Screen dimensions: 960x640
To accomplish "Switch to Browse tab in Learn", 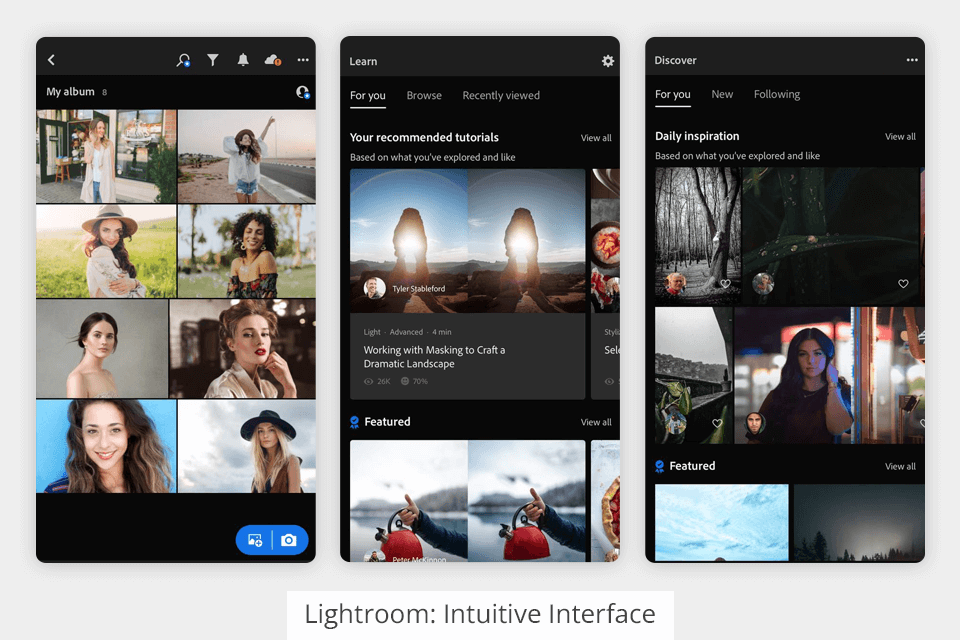I will [424, 95].
